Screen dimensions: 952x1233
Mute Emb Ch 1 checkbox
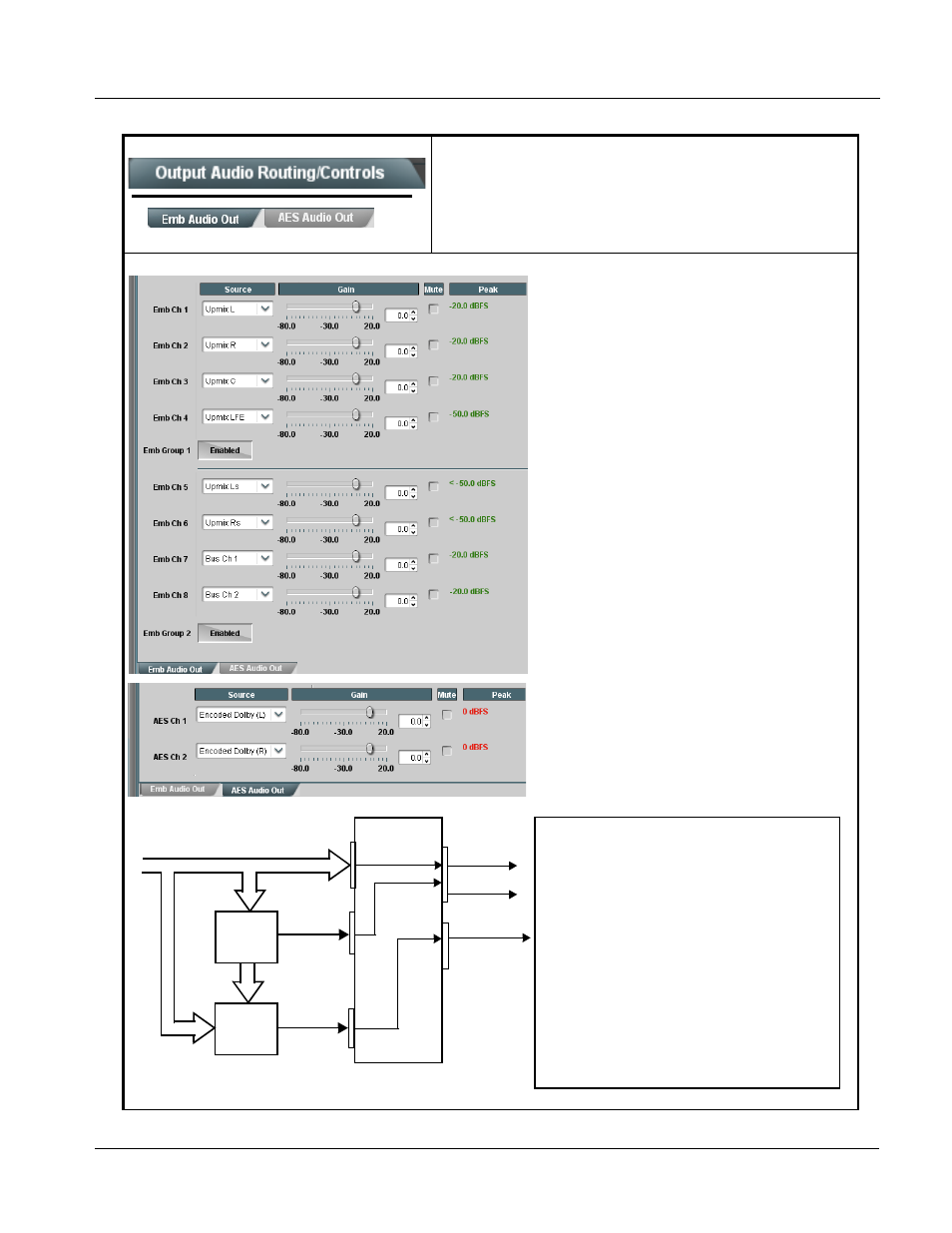[x=434, y=309]
